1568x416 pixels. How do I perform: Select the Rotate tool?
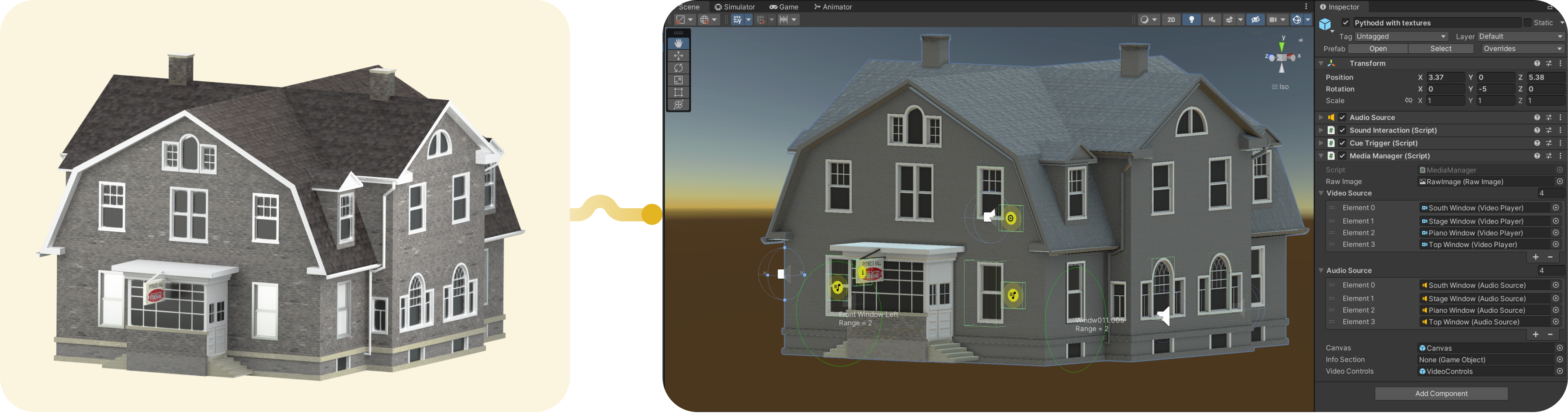pyautogui.click(x=678, y=68)
